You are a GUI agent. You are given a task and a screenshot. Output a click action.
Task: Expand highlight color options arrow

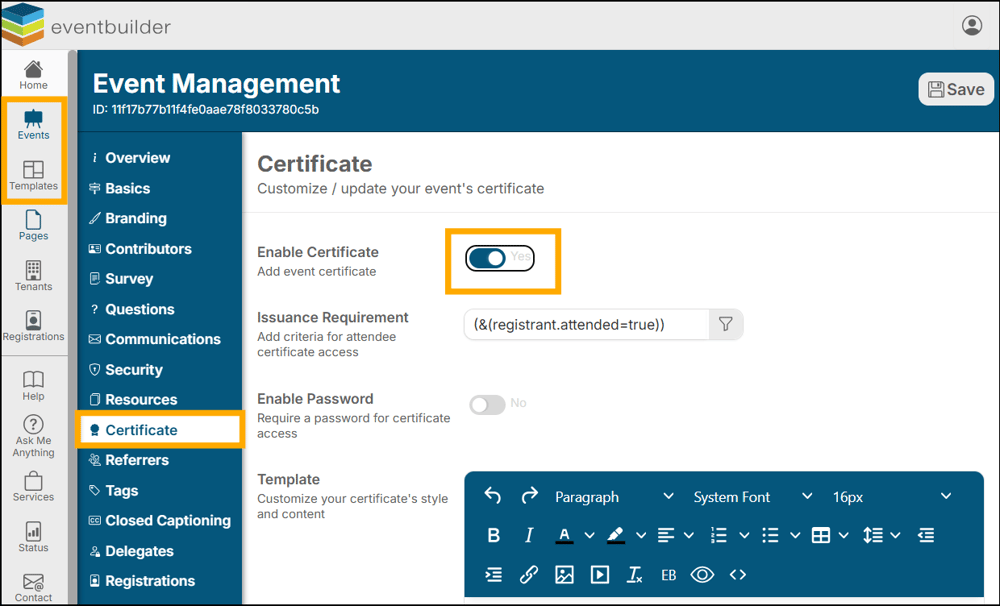pos(641,535)
